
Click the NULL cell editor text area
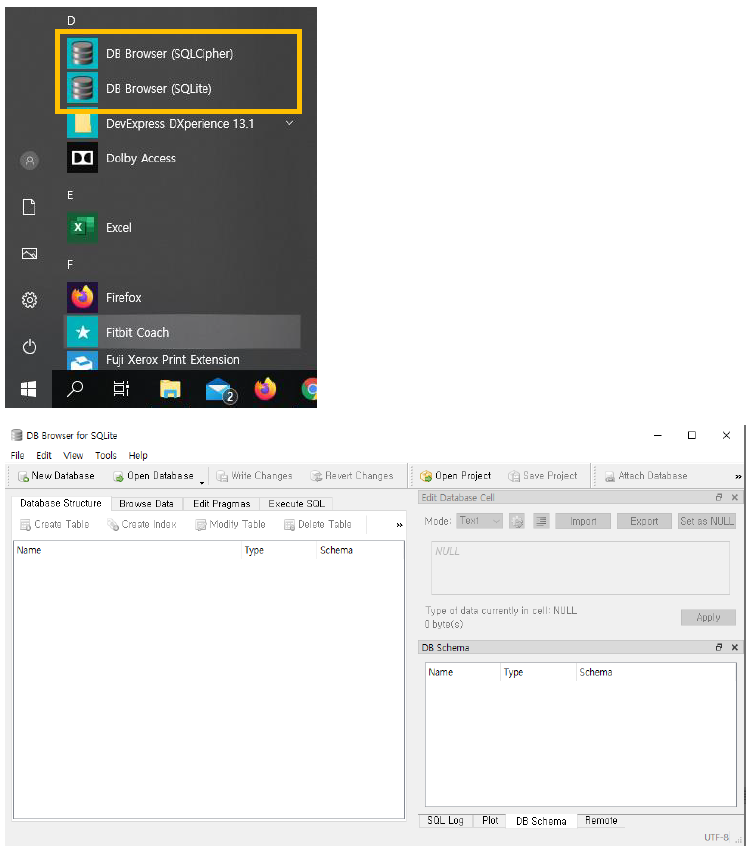coord(580,568)
